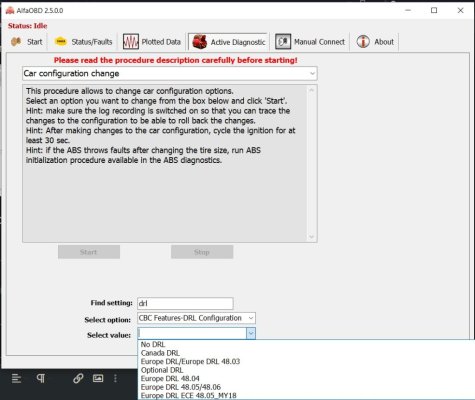
Task: Click the About info icon
Action: [363, 42]
